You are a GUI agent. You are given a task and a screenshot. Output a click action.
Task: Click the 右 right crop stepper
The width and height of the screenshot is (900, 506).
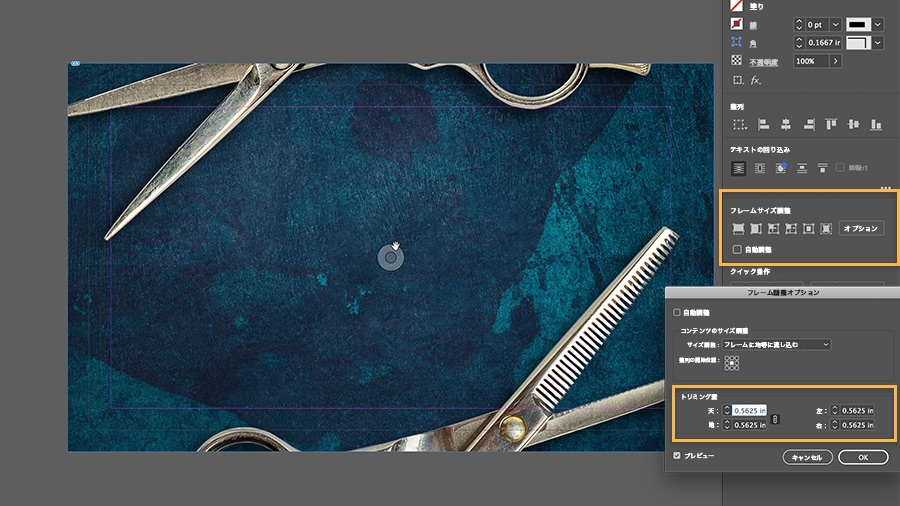click(x=835, y=425)
